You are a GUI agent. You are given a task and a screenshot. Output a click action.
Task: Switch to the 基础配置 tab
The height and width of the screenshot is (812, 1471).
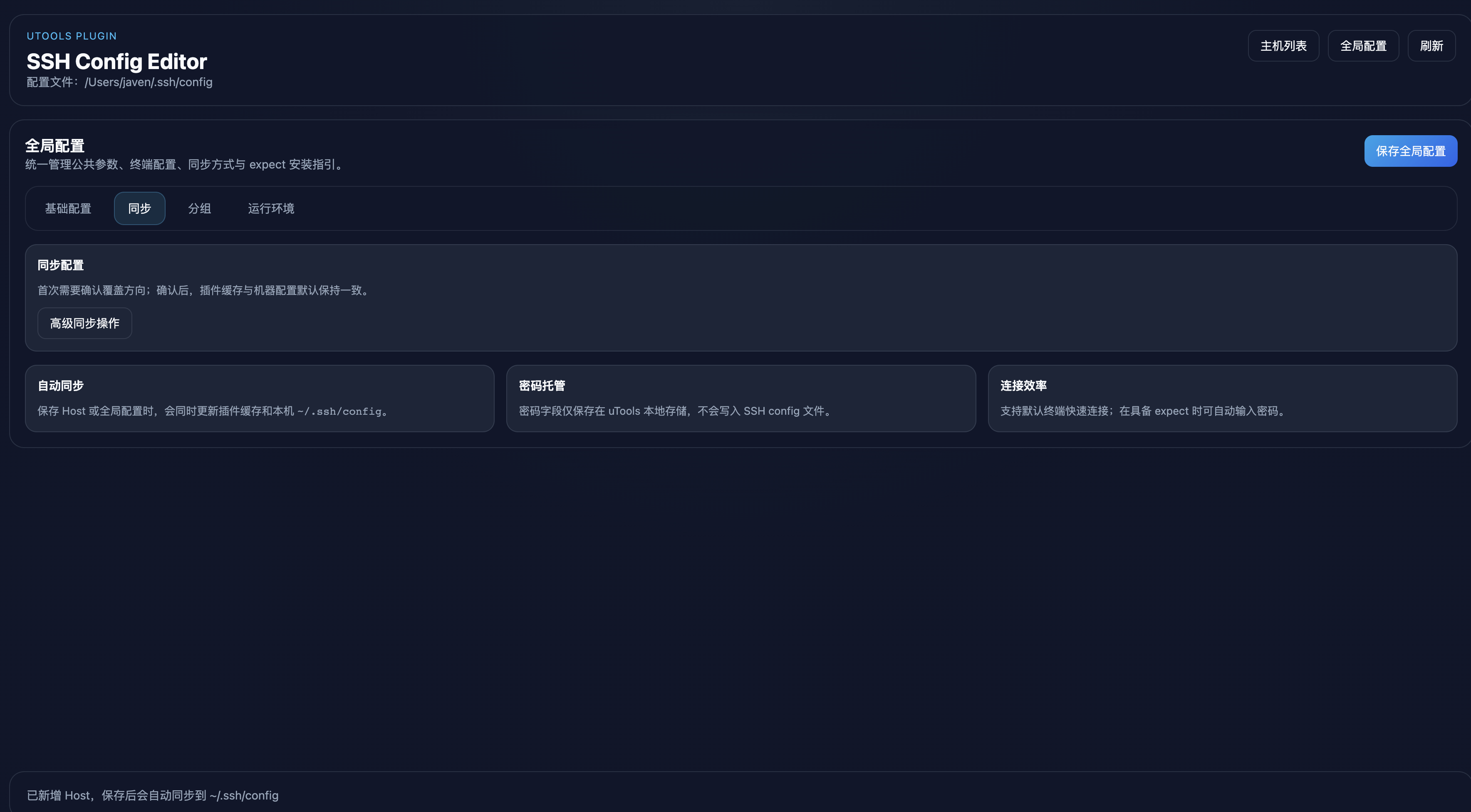(x=68, y=208)
